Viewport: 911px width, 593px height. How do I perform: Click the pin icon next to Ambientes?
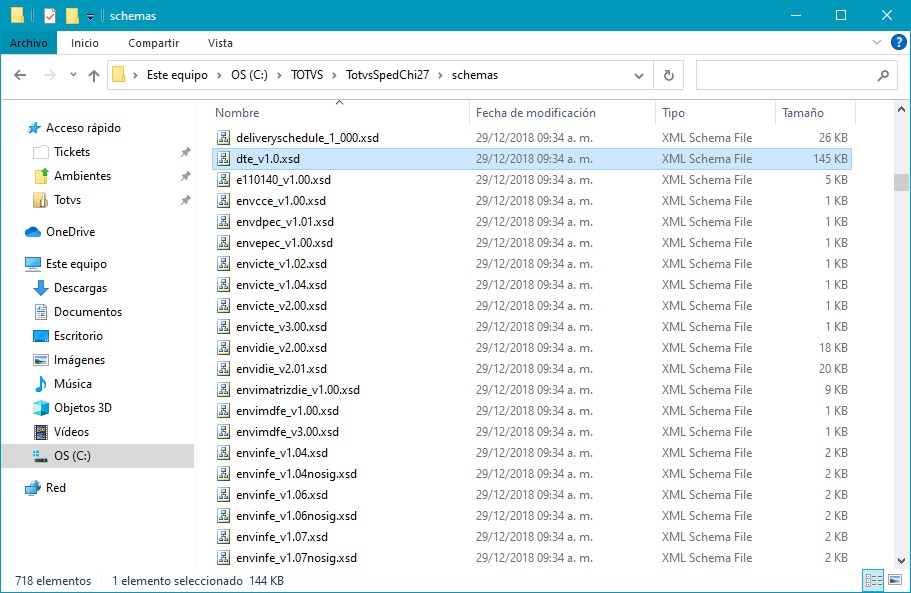[x=185, y=176]
